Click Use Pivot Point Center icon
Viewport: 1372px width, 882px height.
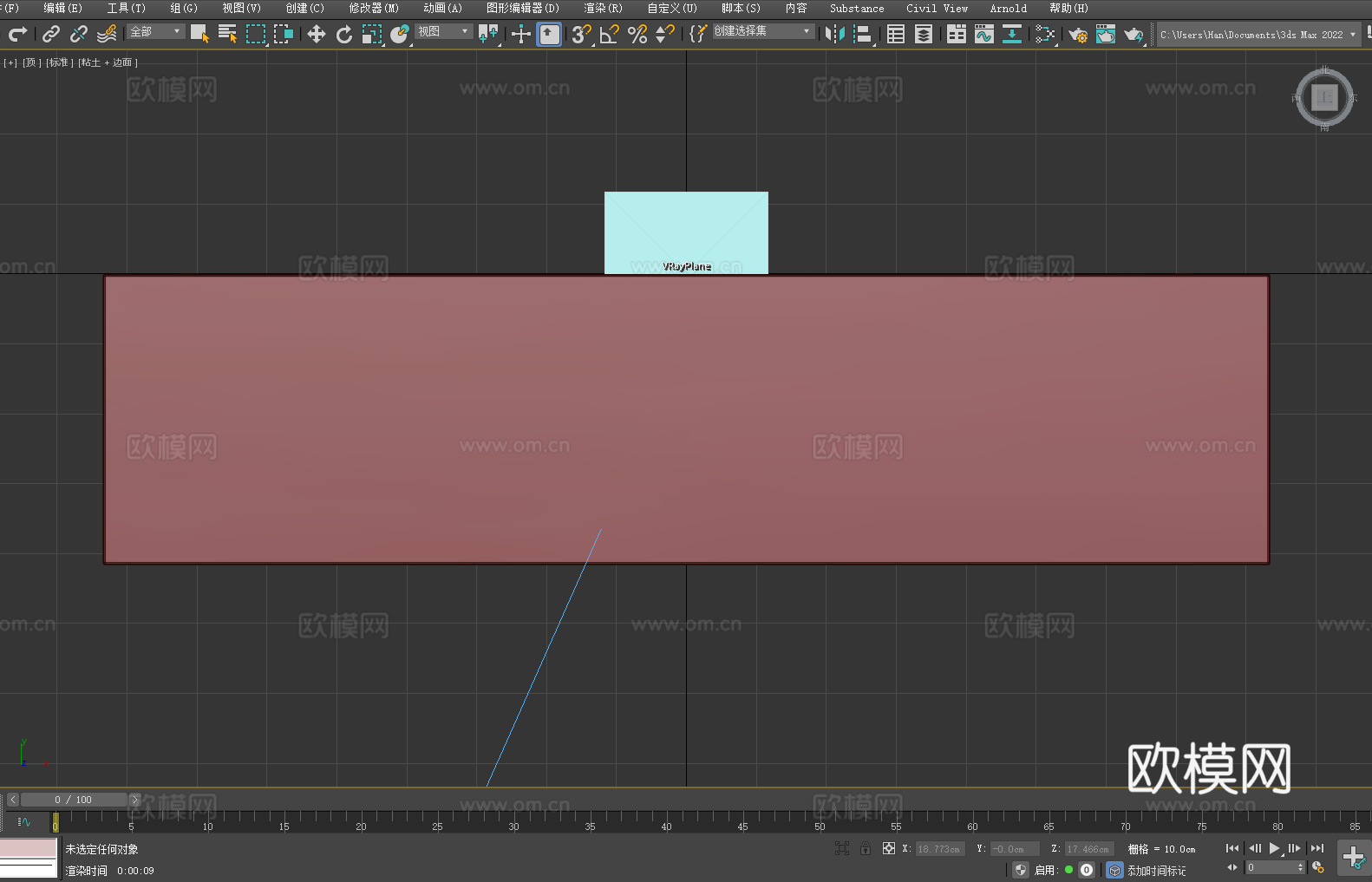pyautogui.click(x=488, y=34)
